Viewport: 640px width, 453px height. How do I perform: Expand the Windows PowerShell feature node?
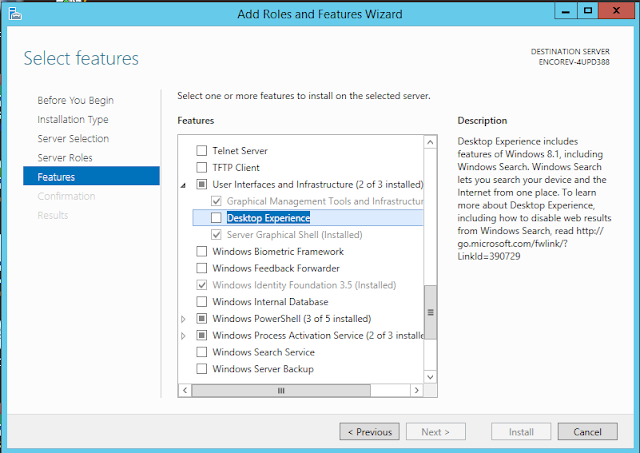point(183,319)
